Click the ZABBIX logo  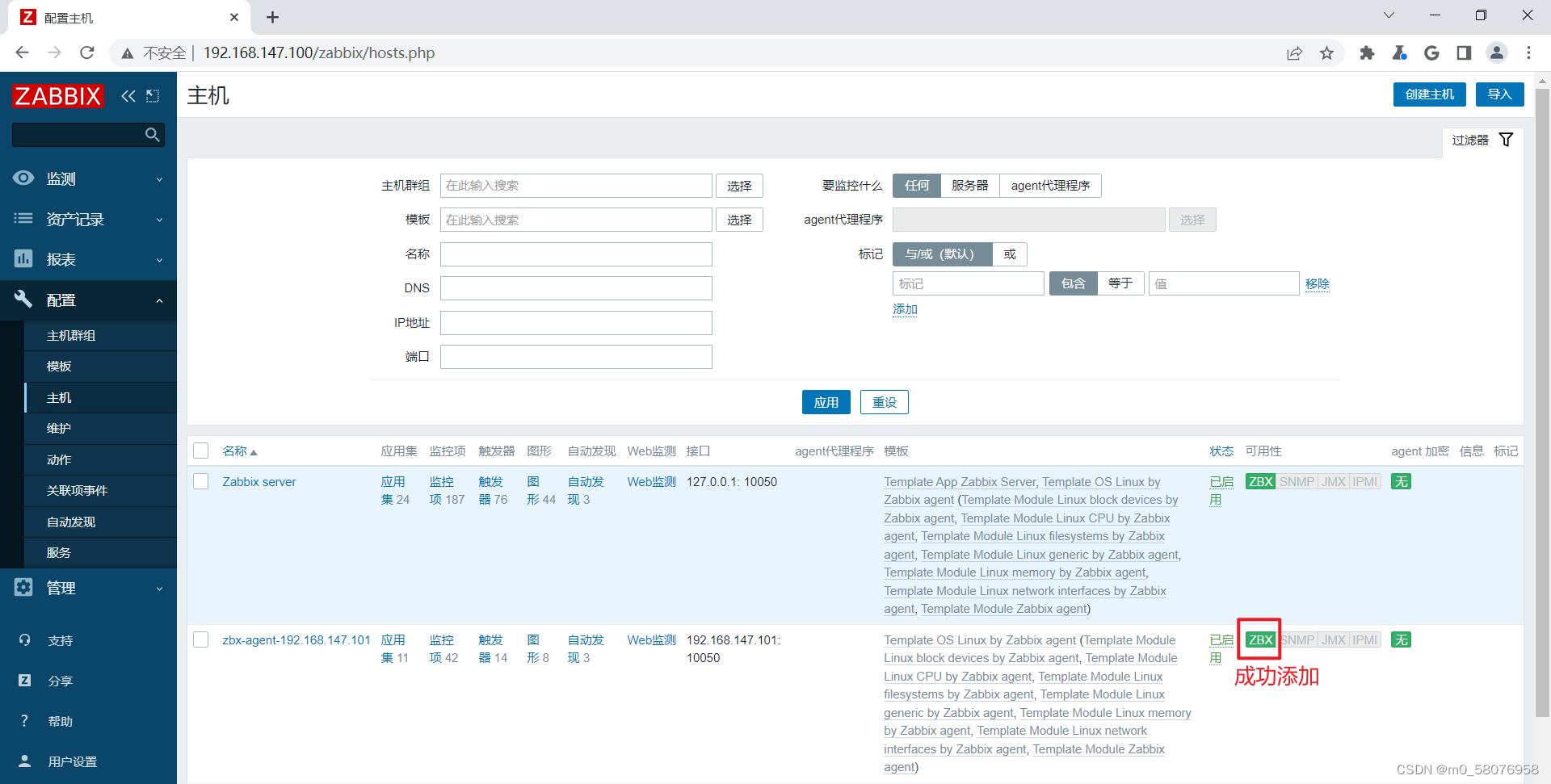coord(58,96)
